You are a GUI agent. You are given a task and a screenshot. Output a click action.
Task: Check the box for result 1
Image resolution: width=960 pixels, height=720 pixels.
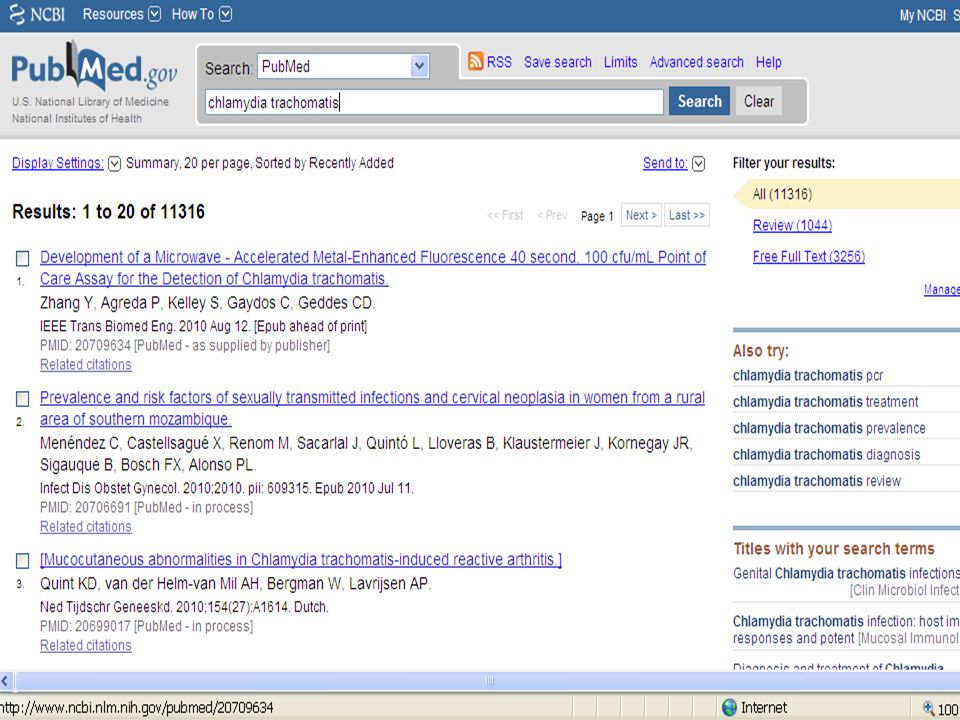pos(23,258)
